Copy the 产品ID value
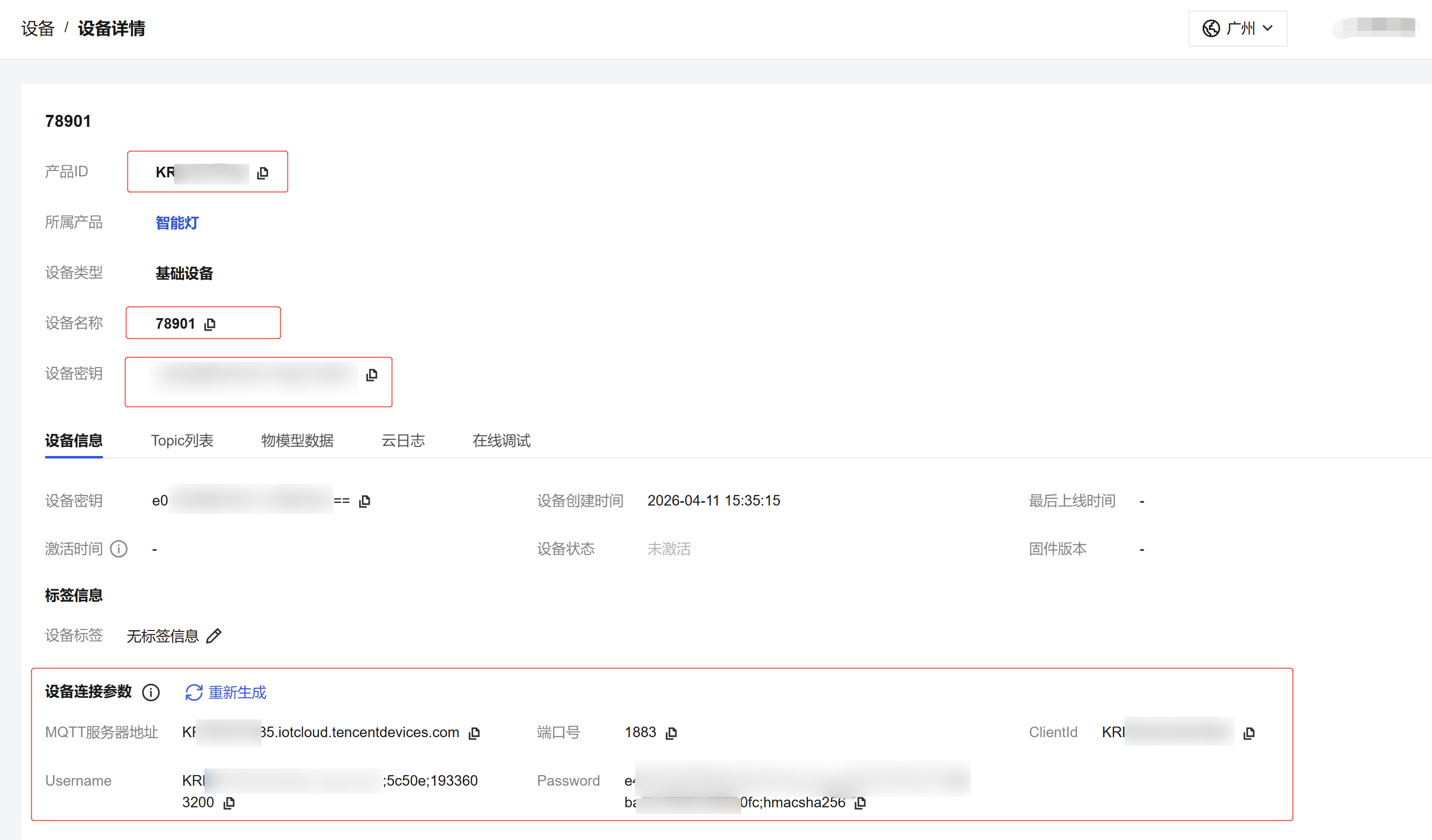 (x=262, y=173)
